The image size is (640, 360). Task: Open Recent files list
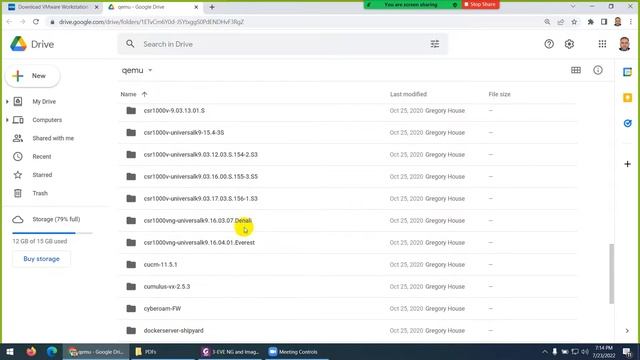tap(42, 157)
